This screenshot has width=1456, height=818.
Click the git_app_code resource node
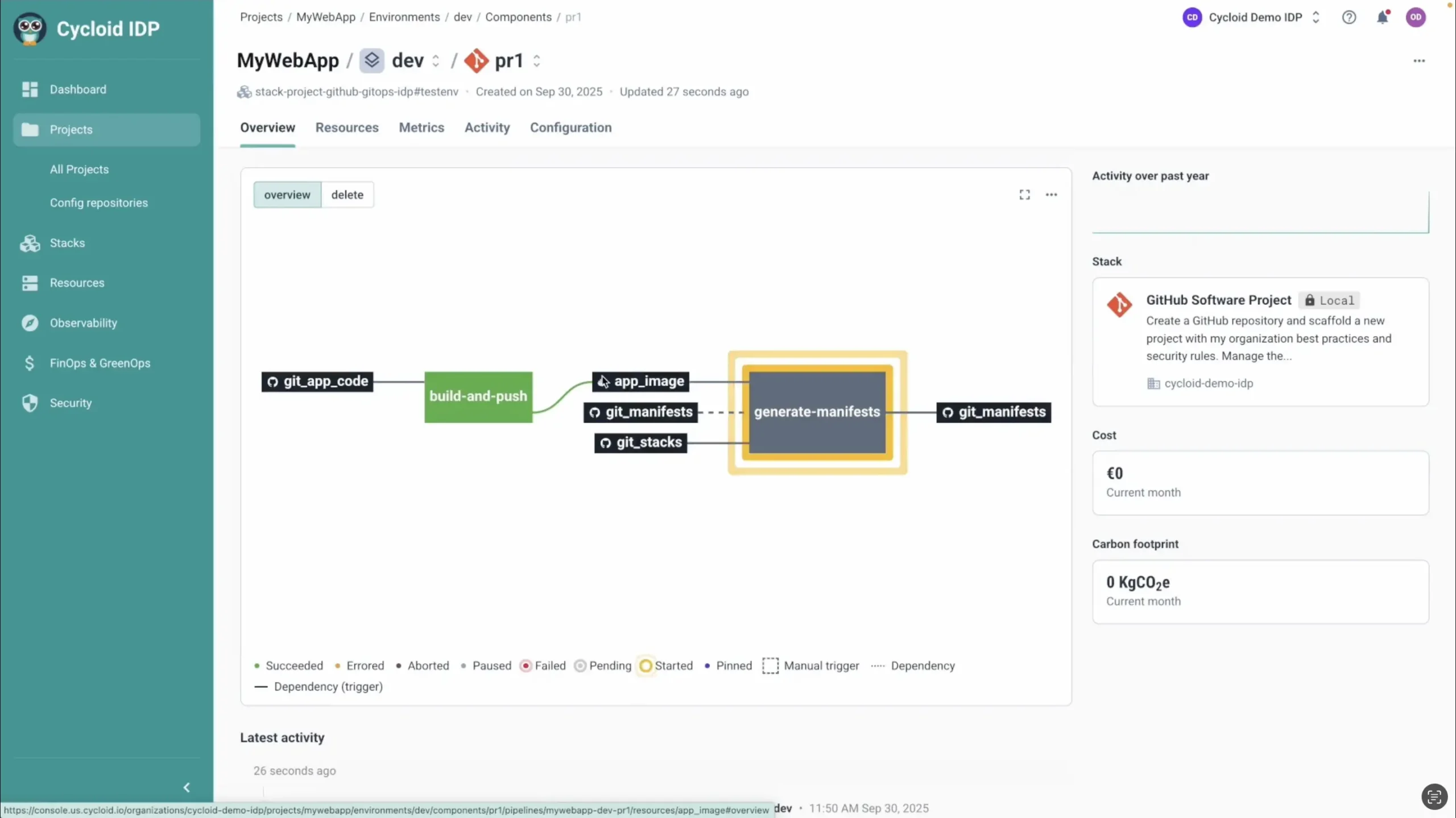(x=317, y=381)
